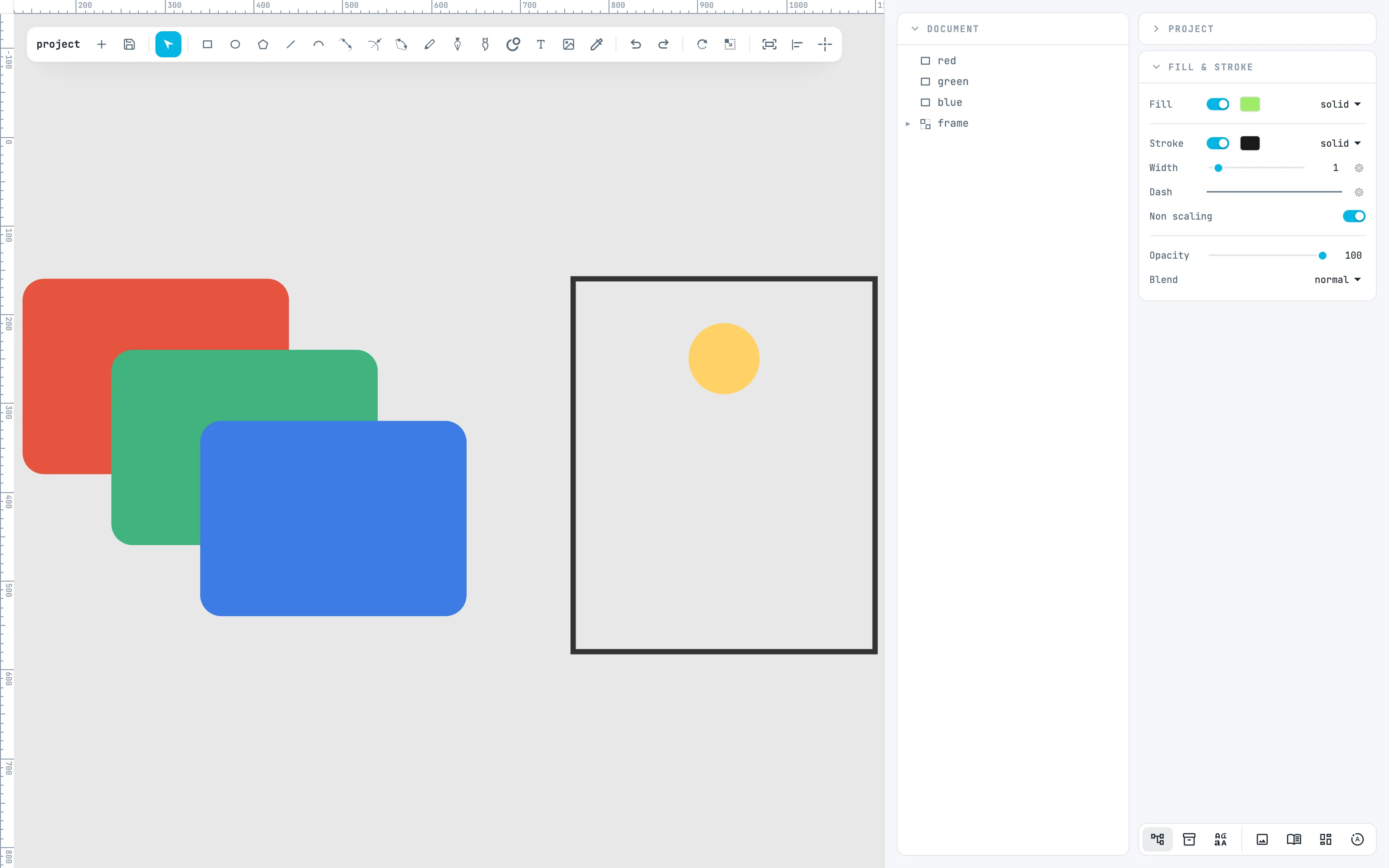Select the arc tool
The width and height of the screenshot is (1389, 868).
[x=319, y=44]
